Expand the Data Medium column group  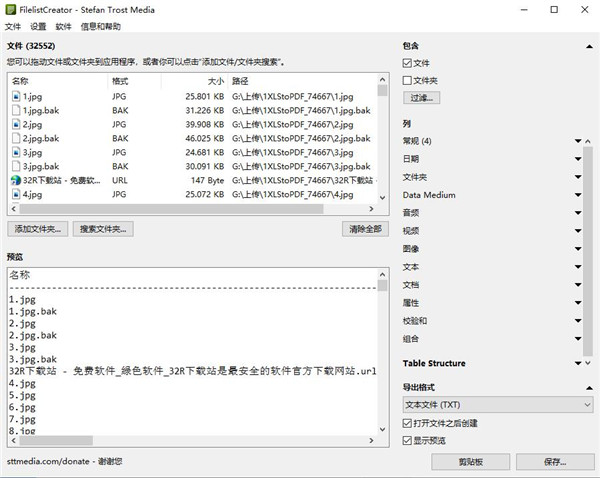[x=578, y=194]
